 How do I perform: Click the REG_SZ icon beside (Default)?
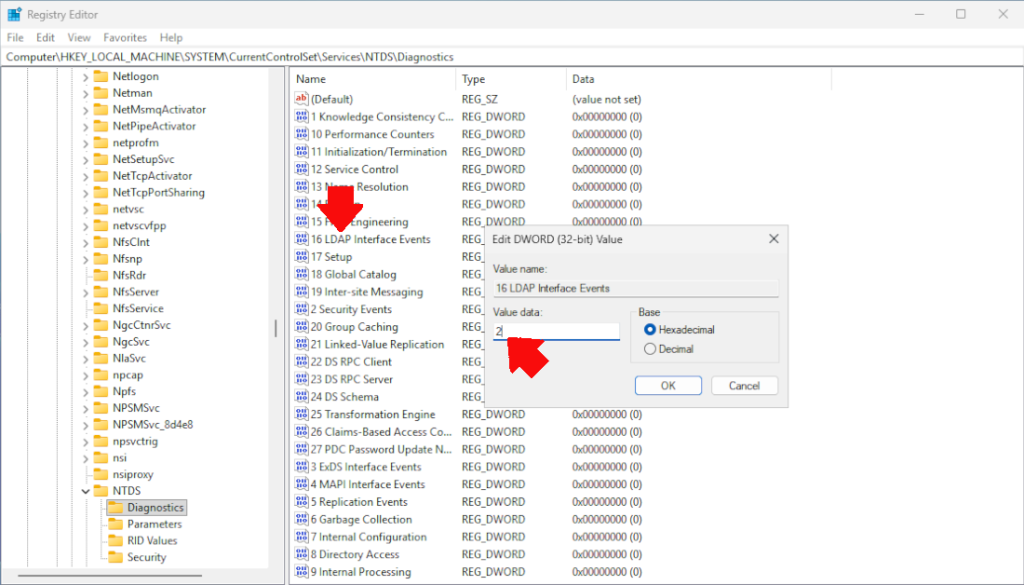coord(300,99)
